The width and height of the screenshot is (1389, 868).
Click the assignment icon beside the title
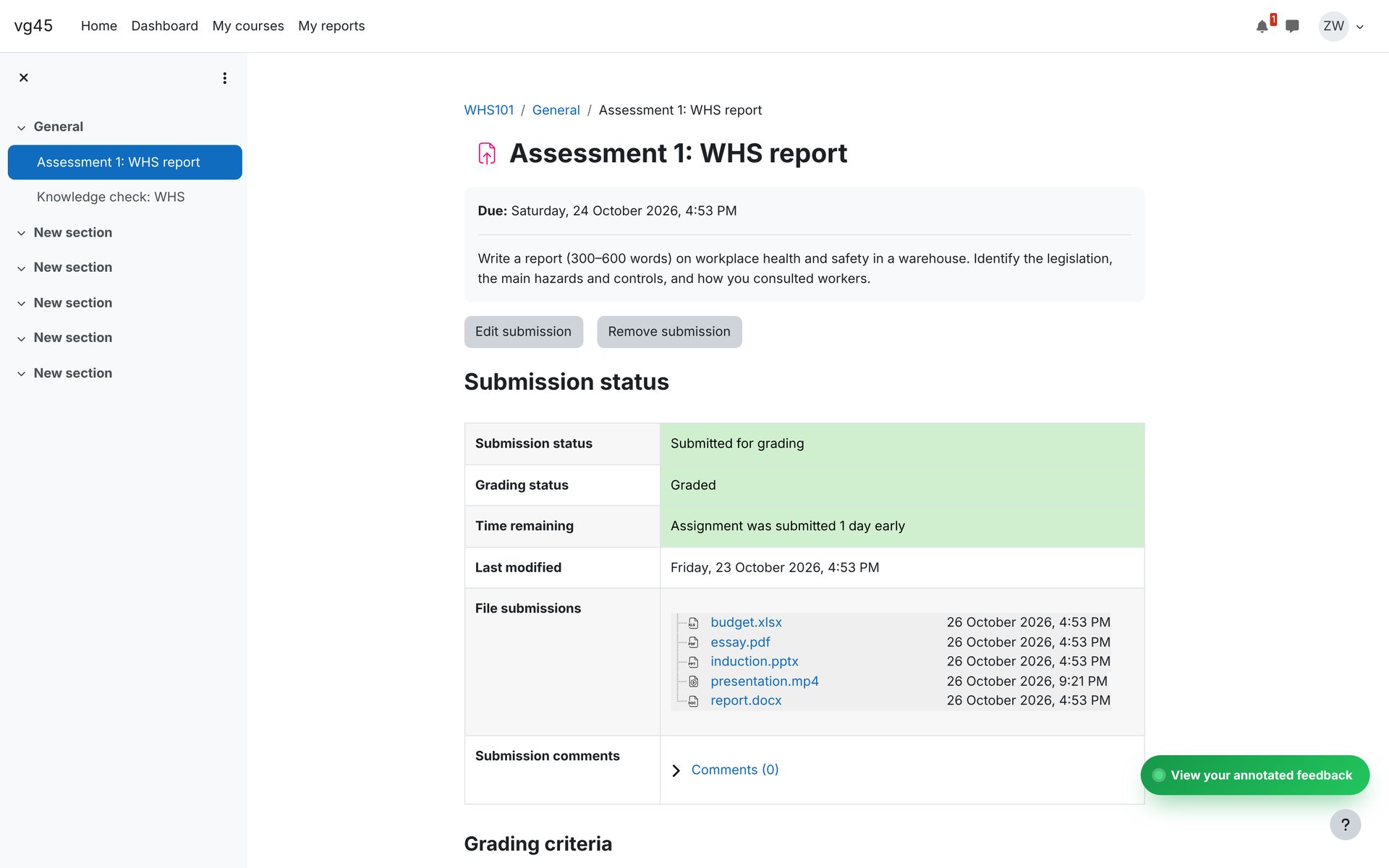point(487,153)
